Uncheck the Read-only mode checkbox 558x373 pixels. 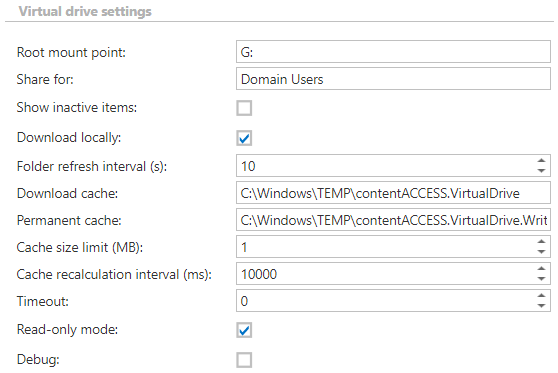point(244,330)
